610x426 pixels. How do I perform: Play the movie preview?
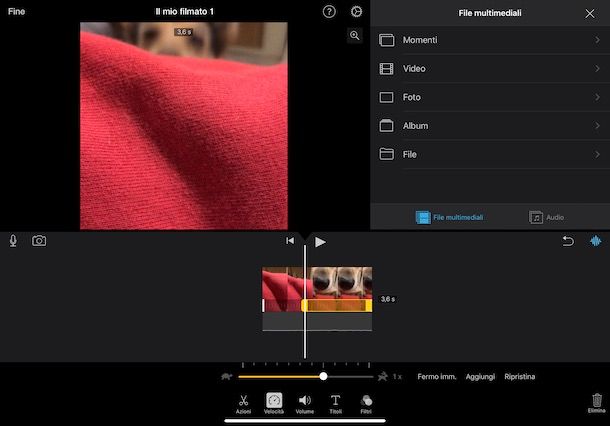tap(320, 242)
